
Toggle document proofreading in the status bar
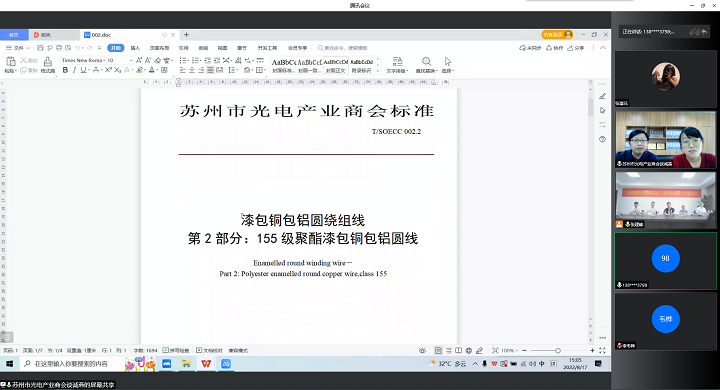[x=209, y=350]
